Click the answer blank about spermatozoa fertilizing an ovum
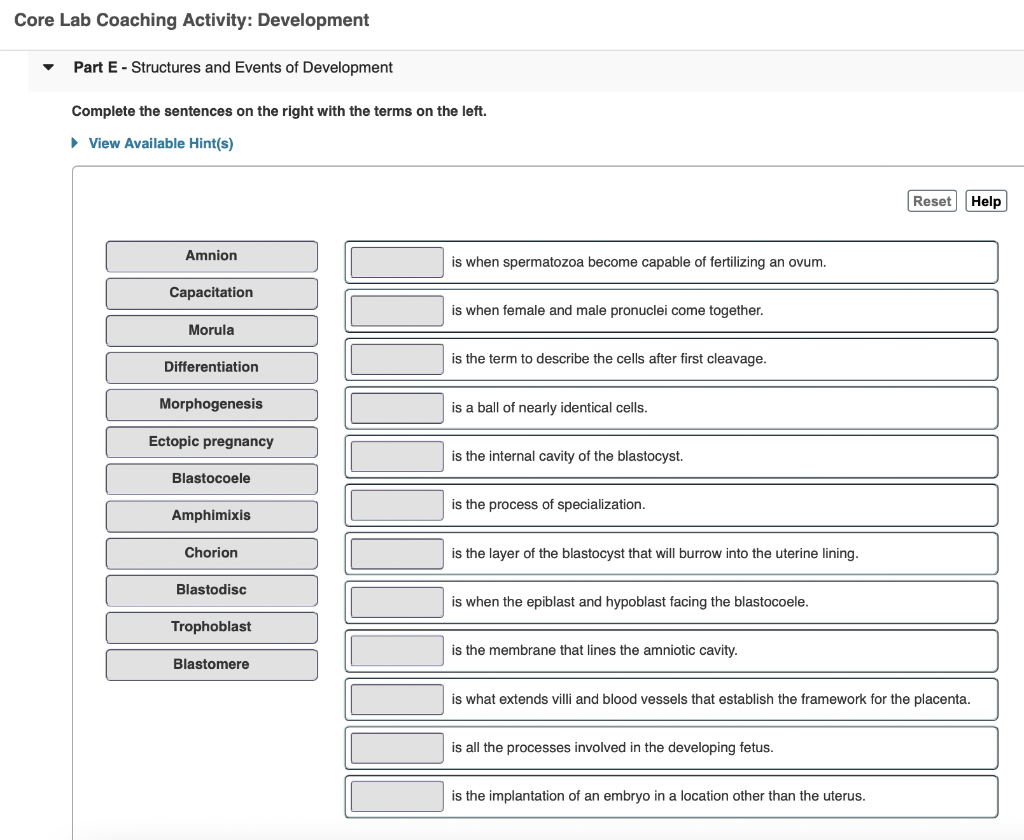1024x840 pixels. click(x=395, y=262)
